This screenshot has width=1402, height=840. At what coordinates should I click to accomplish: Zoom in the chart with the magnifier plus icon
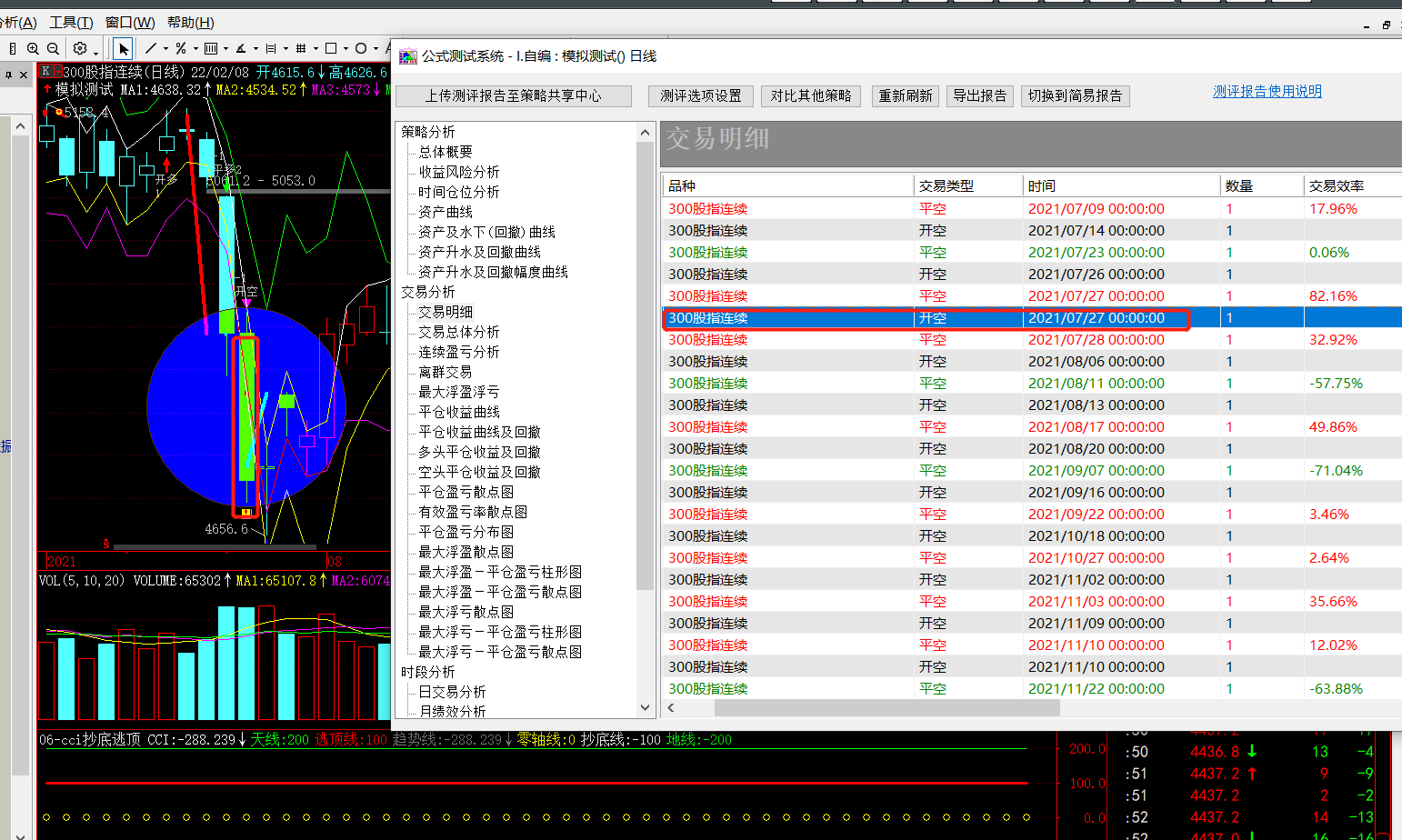point(33,48)
